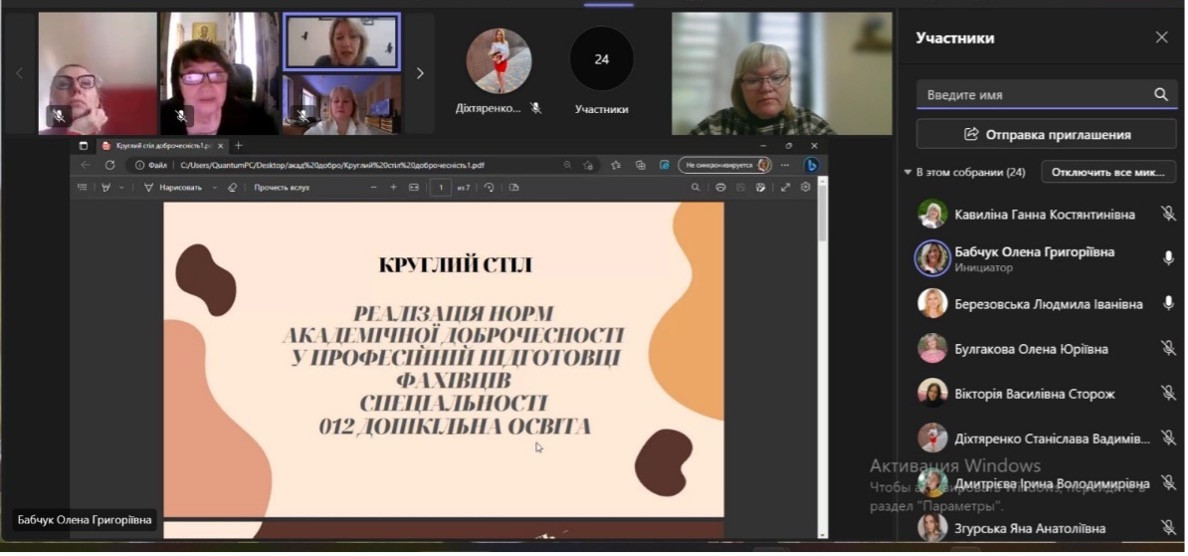Show next video tiles with right chevron
The height and width of the screenshot is (556, 1188).
tap(420, 73)
